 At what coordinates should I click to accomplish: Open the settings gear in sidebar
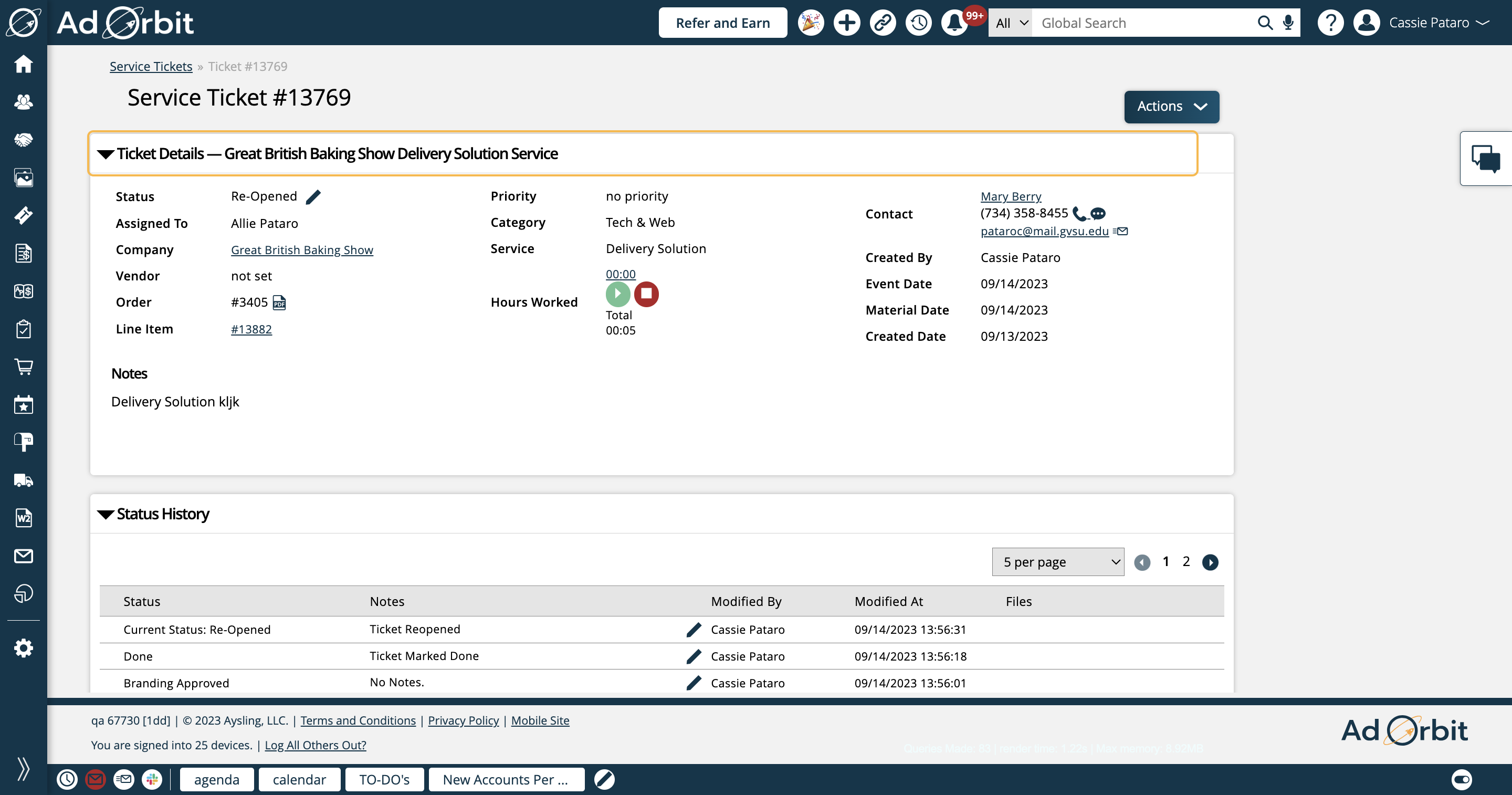tap(24, 648)
